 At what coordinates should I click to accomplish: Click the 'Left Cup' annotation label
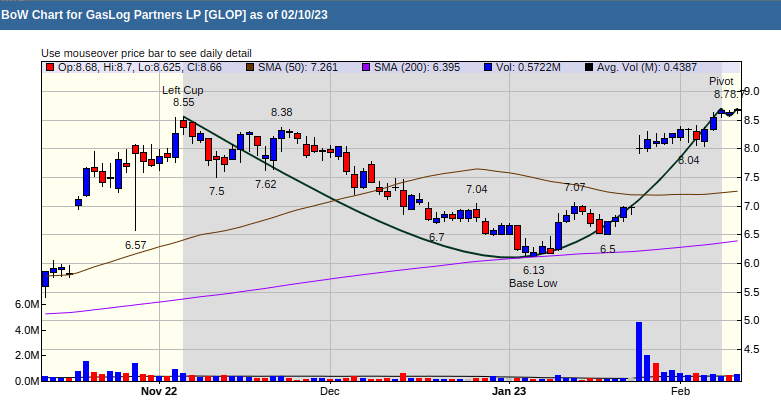click(183, 90)
